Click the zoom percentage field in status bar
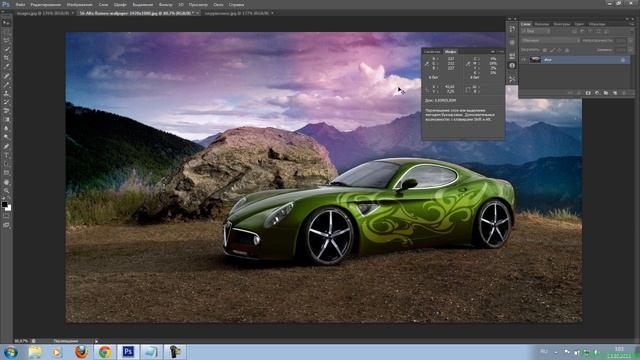This screenshot has height=360, width=640. pyautogui.click(x=21, y=341)
